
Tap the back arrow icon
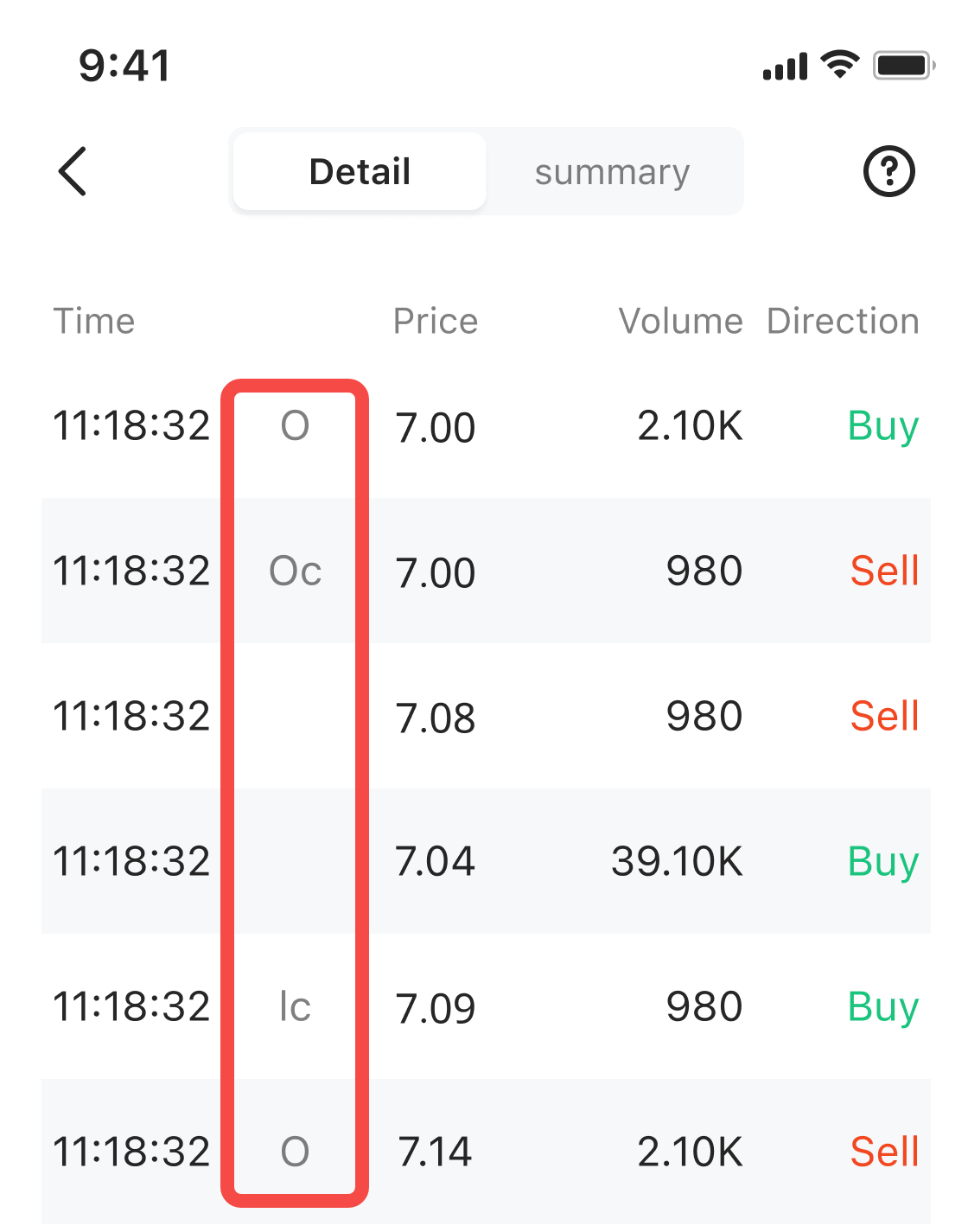tap(73, 171)
